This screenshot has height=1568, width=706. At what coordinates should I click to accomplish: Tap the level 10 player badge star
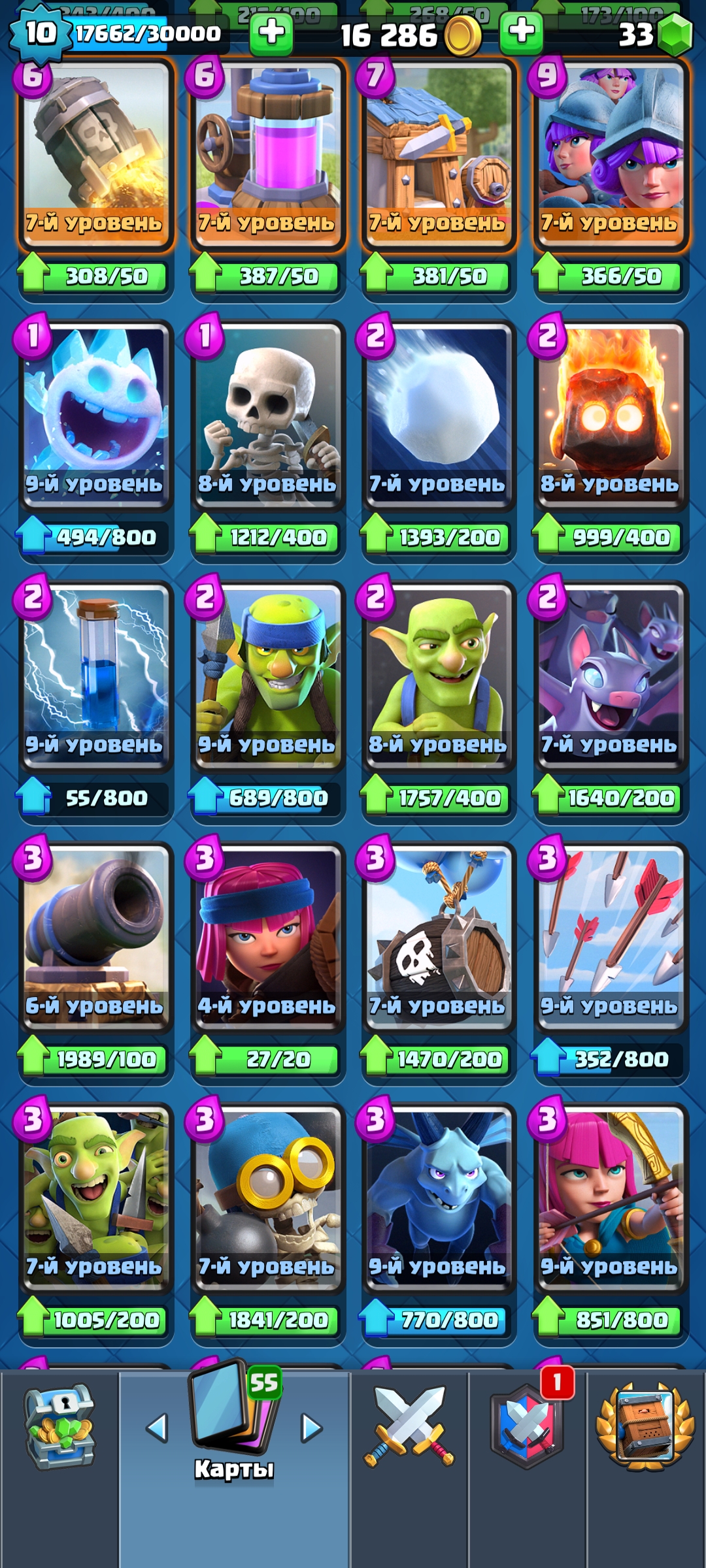coord(39,33)
